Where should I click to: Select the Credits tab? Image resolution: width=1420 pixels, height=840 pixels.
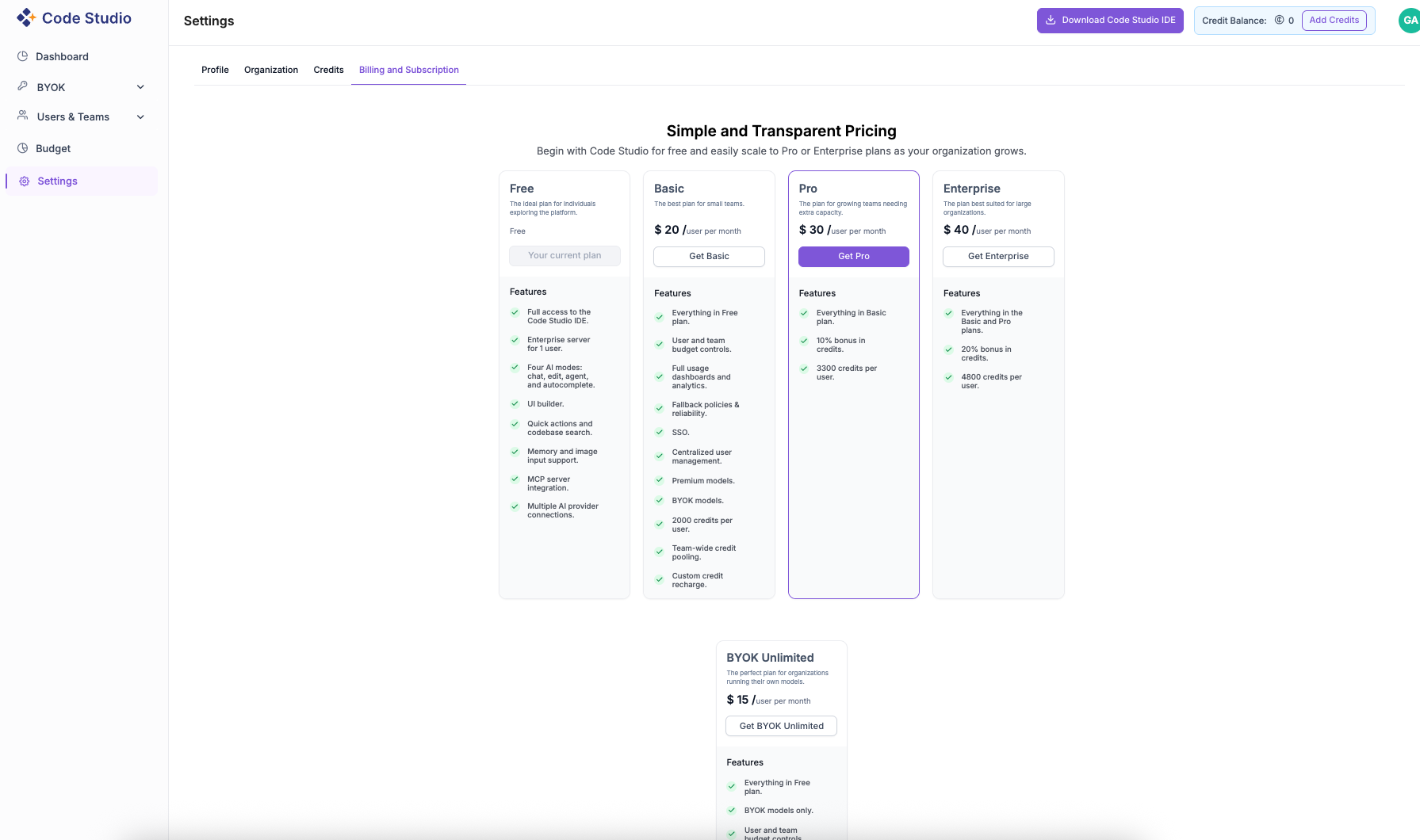[327, 70]
